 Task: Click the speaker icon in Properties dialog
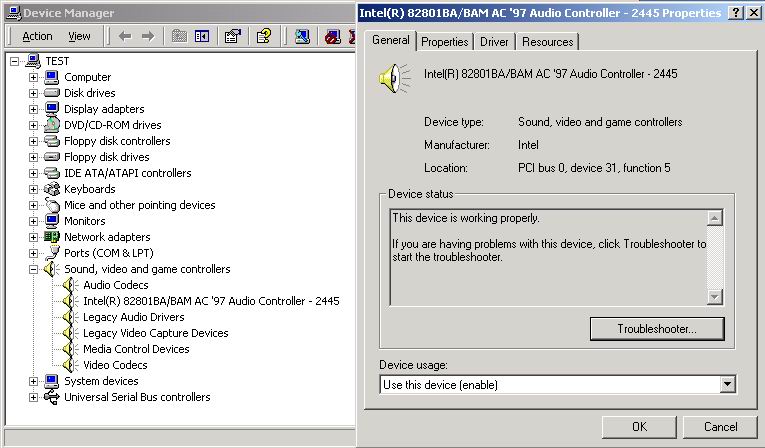(x=394, y=78)
